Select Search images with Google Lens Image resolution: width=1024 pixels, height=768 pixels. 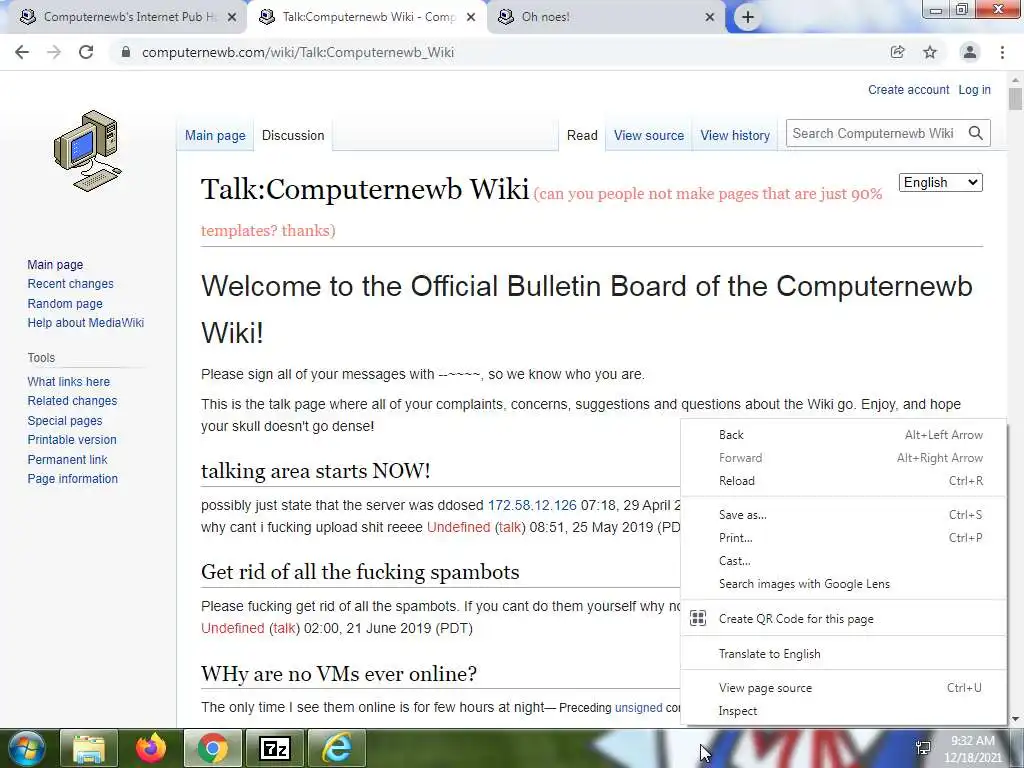(843, 584)
